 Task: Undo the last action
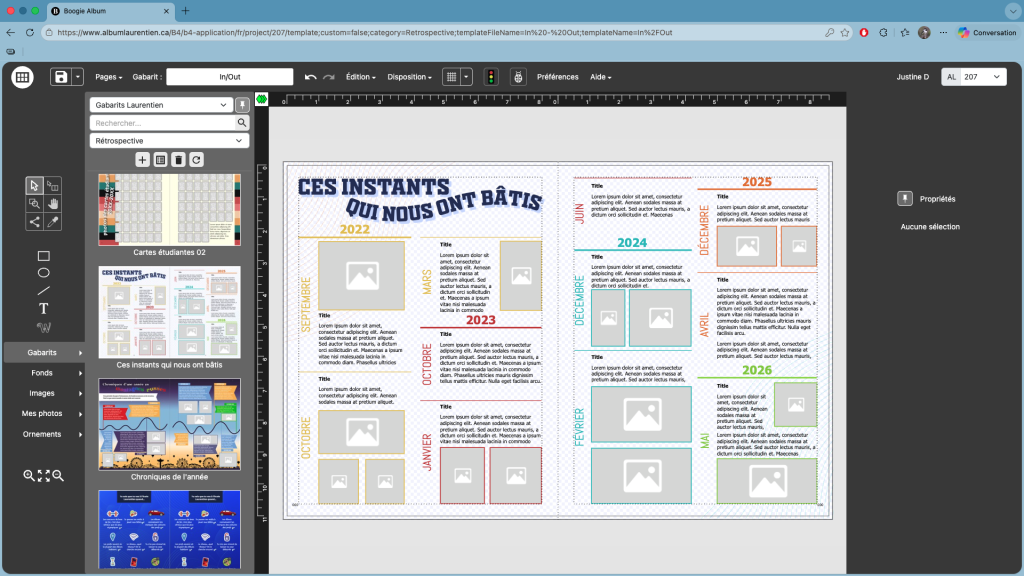(x=311, y=77)
